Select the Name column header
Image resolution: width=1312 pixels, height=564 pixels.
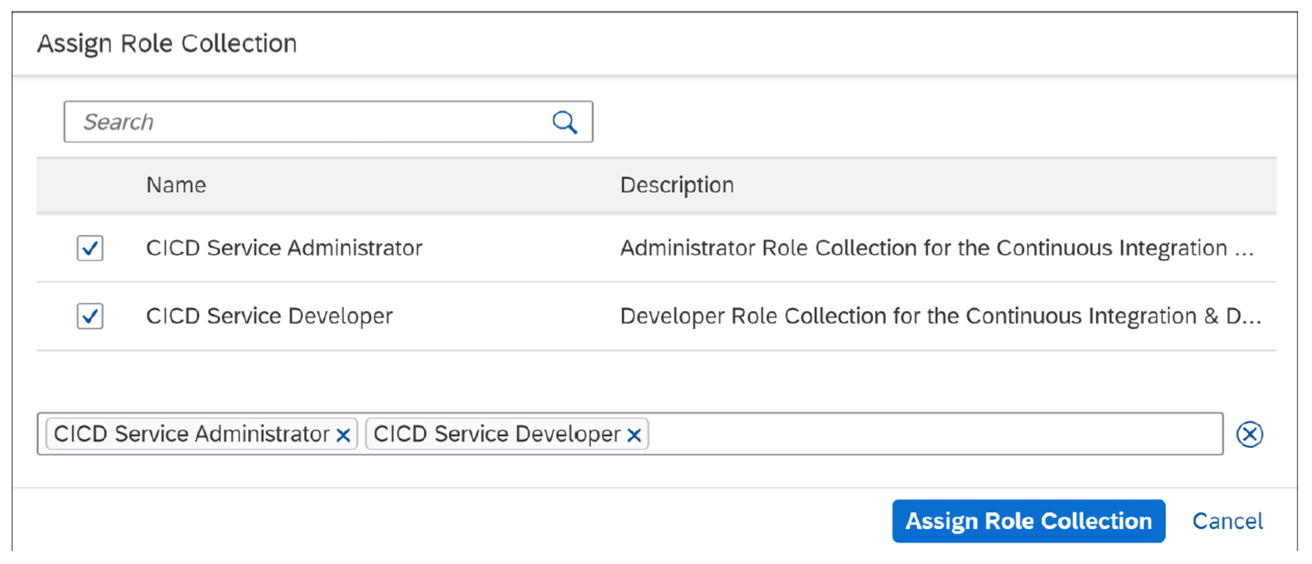[176, 185]
